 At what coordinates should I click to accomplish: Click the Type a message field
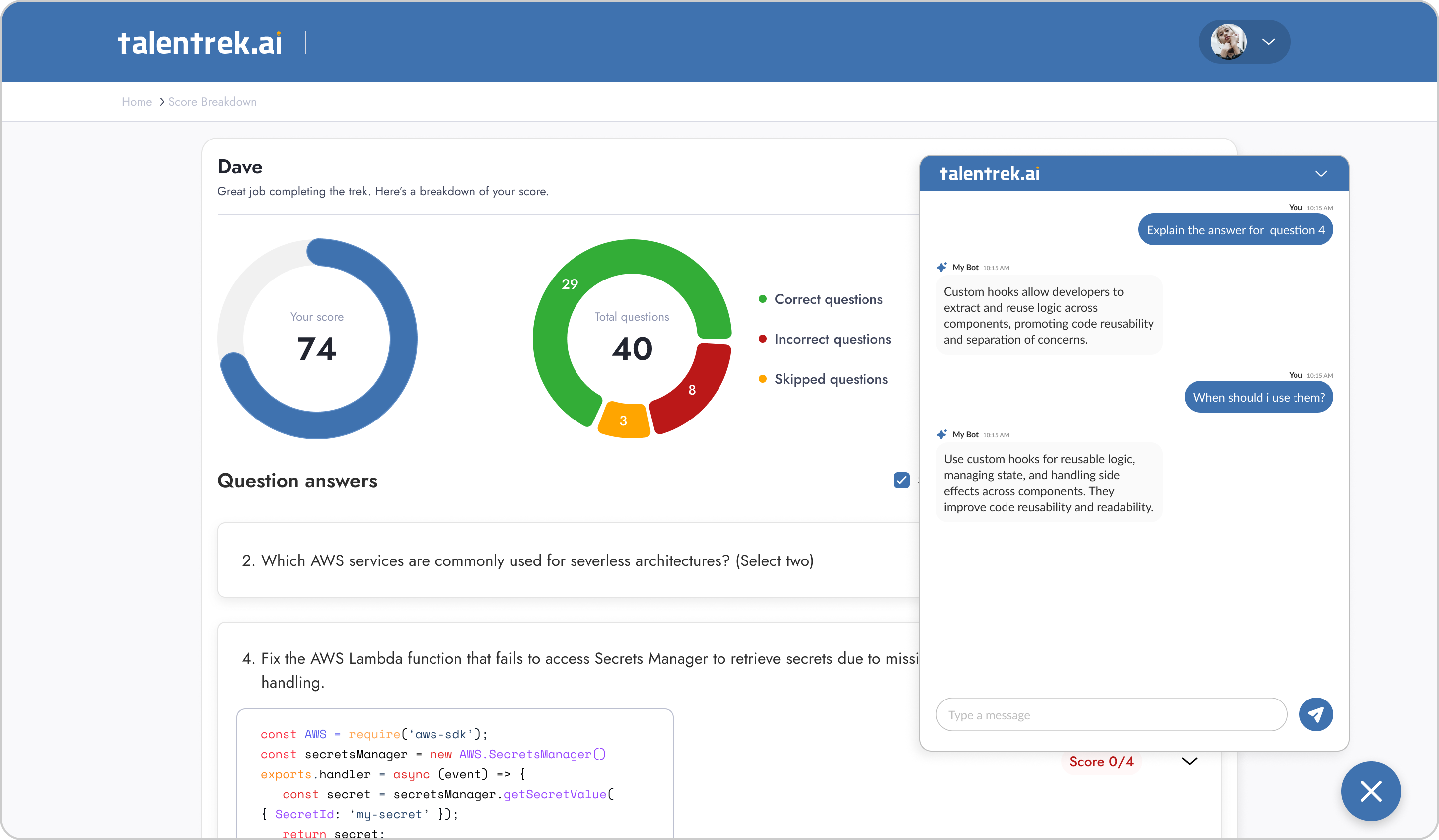click(1111, 715)
